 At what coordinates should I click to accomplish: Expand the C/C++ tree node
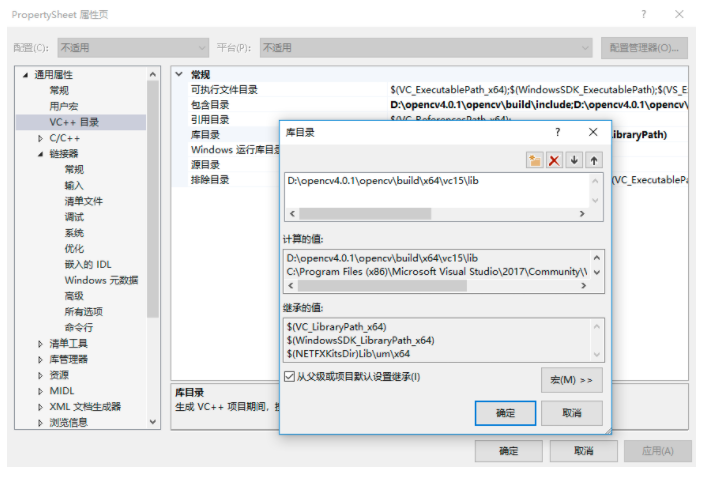(x=40, y=138)
